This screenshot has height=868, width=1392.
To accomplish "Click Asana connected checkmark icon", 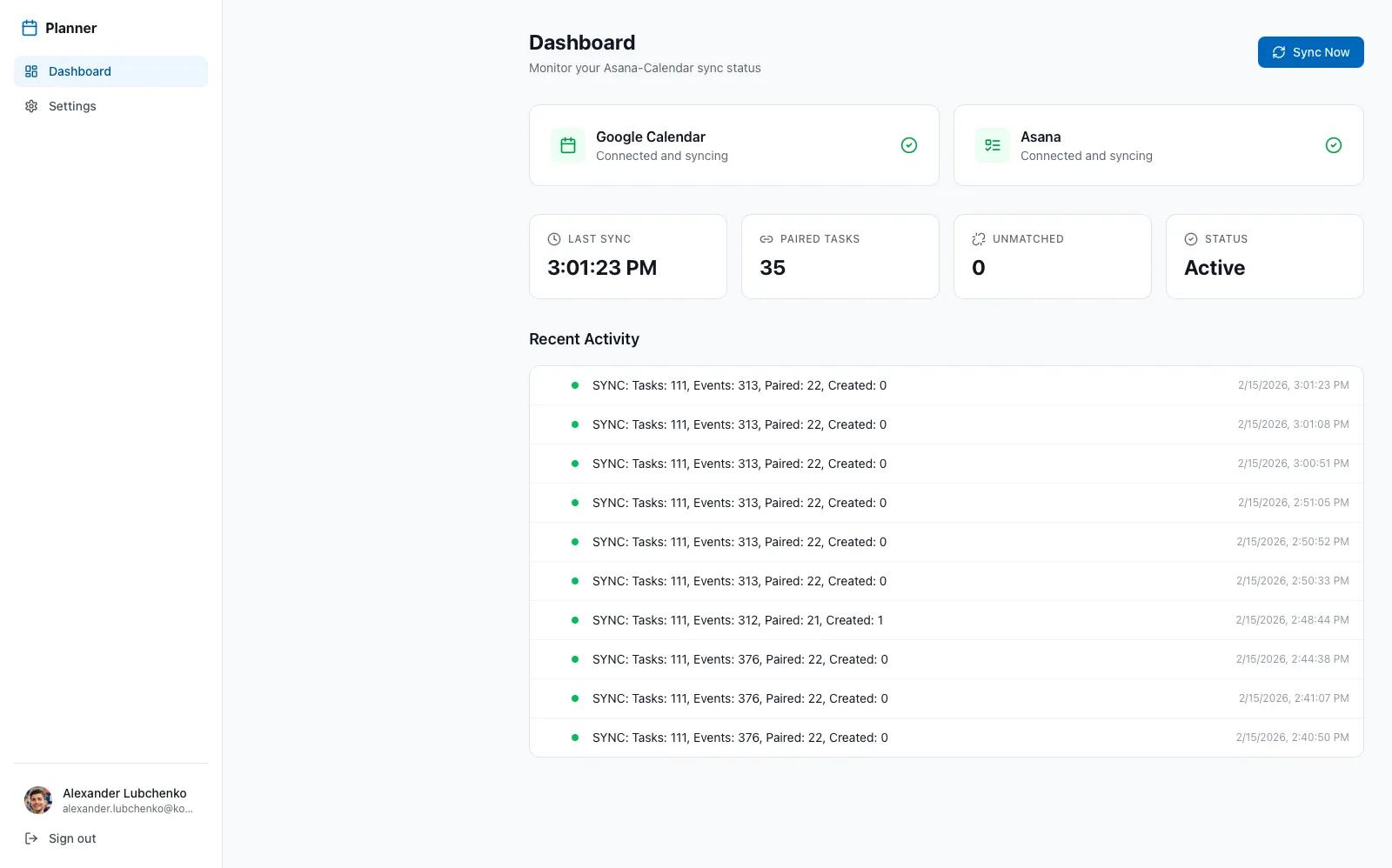I will [1333, 145].
